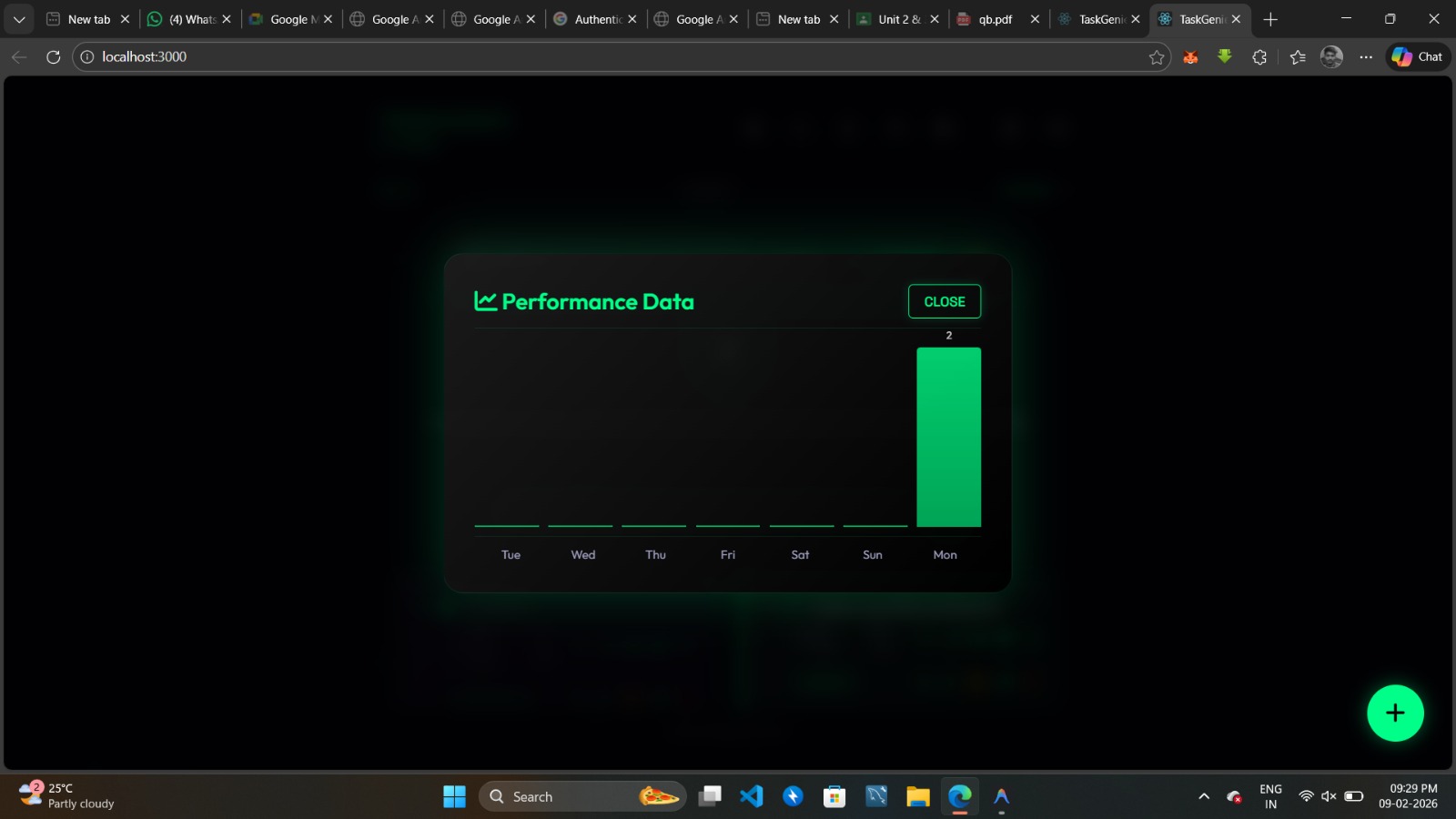The image size is (1456, 819).
Task: Click the battery tray icon
Action: point(1354,796)
